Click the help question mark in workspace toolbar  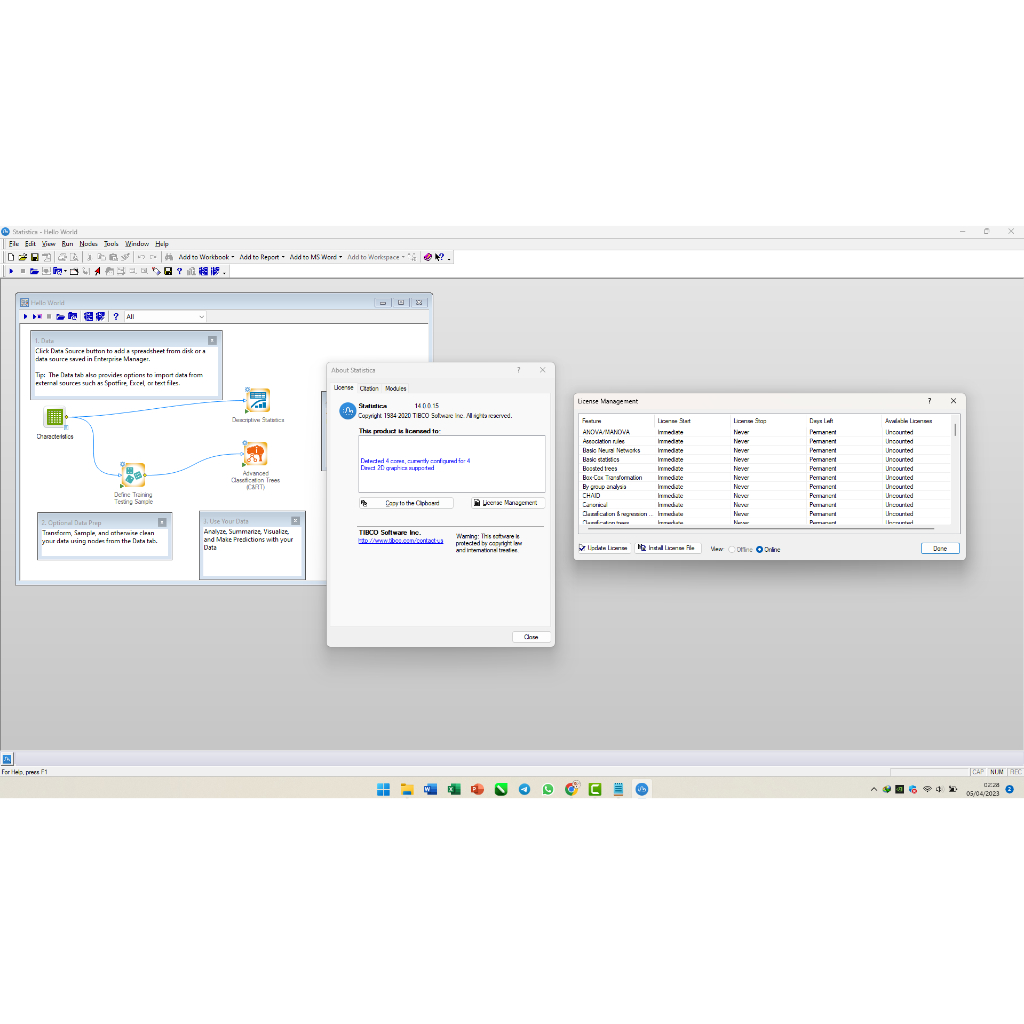116,317
